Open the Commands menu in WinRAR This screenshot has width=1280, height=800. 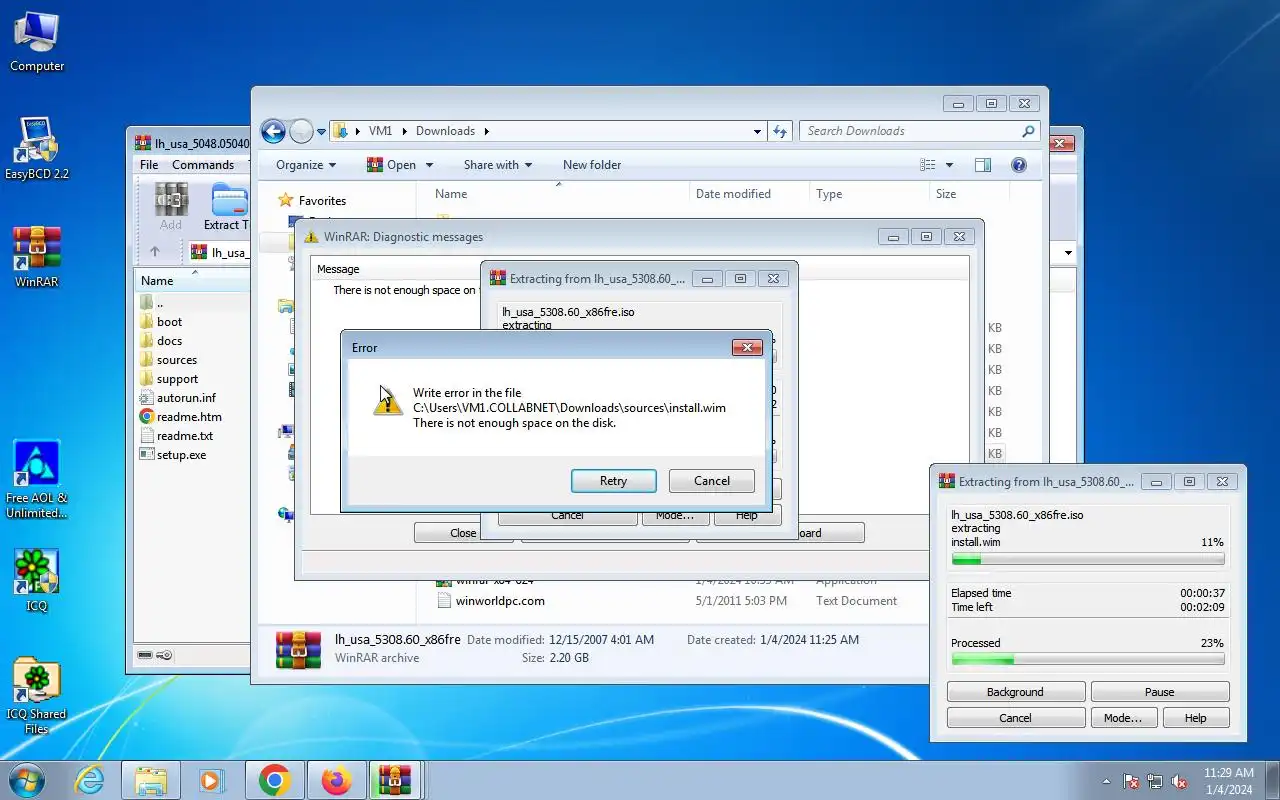[x=203, y=165]
